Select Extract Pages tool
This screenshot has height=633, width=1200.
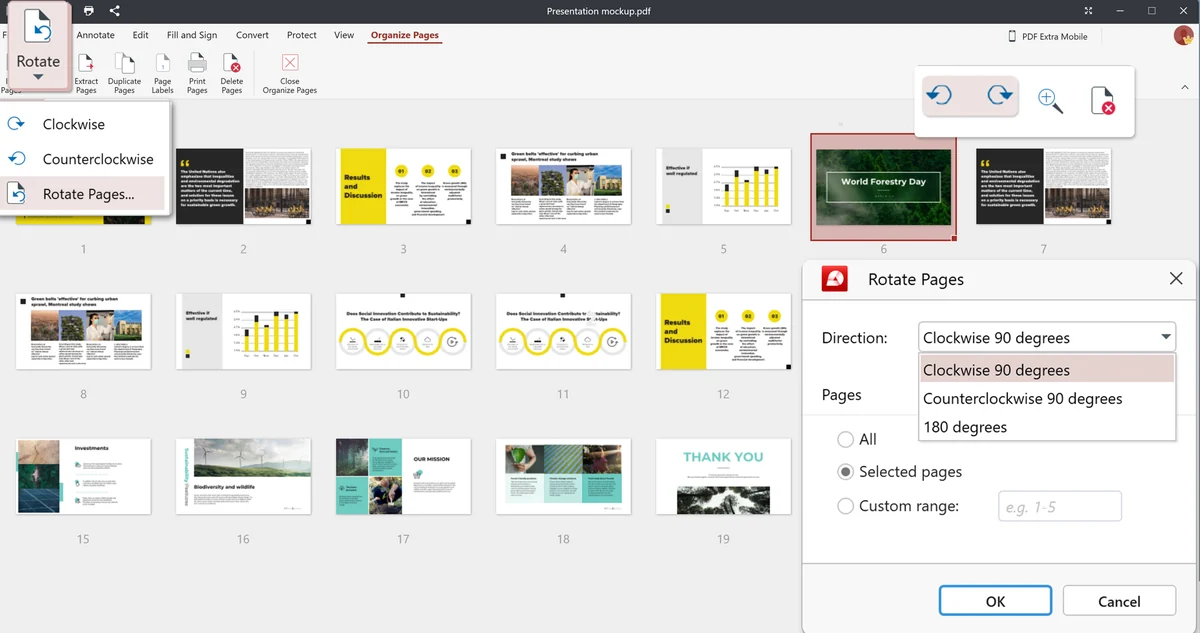click(86, 75)
